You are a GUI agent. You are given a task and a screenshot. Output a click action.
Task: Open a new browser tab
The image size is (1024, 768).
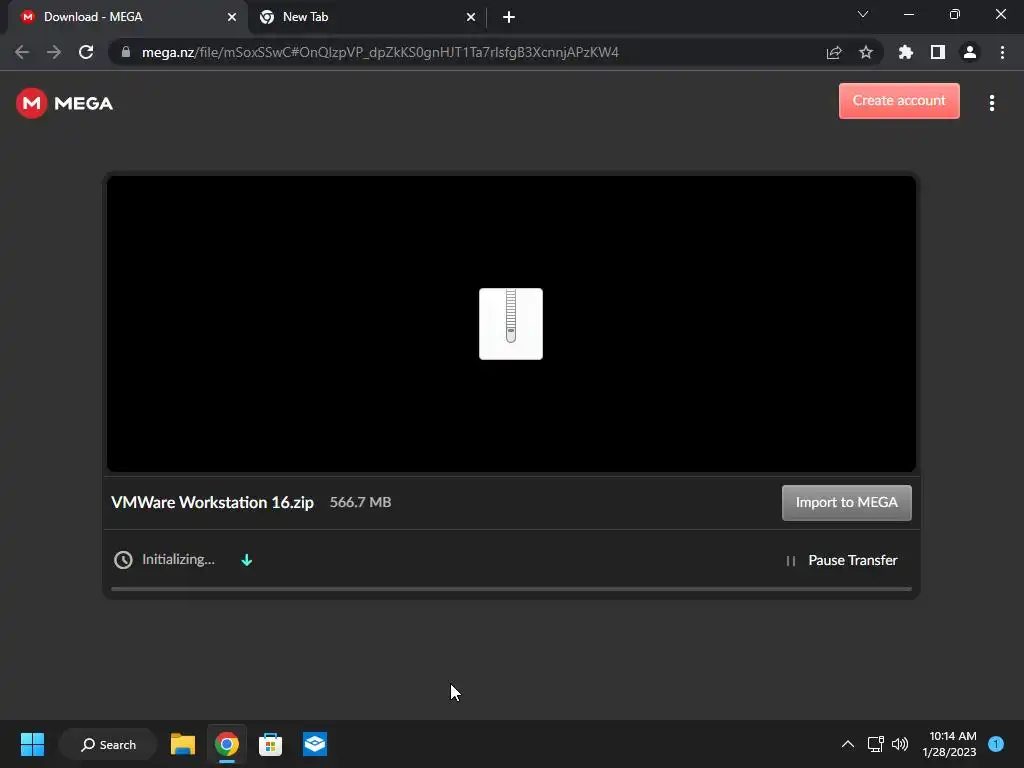pyautogui.click(x=509, y=18)
